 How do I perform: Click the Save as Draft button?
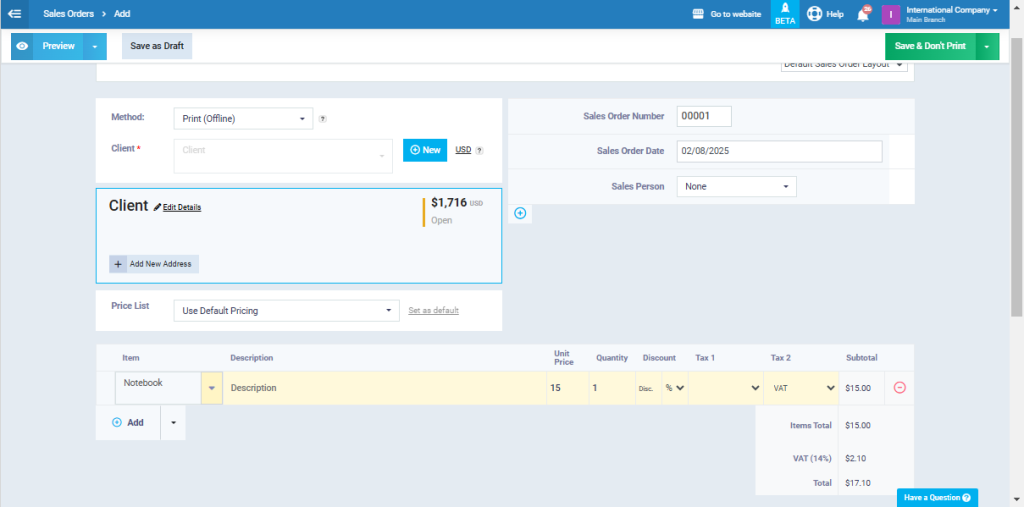(157, 46)
